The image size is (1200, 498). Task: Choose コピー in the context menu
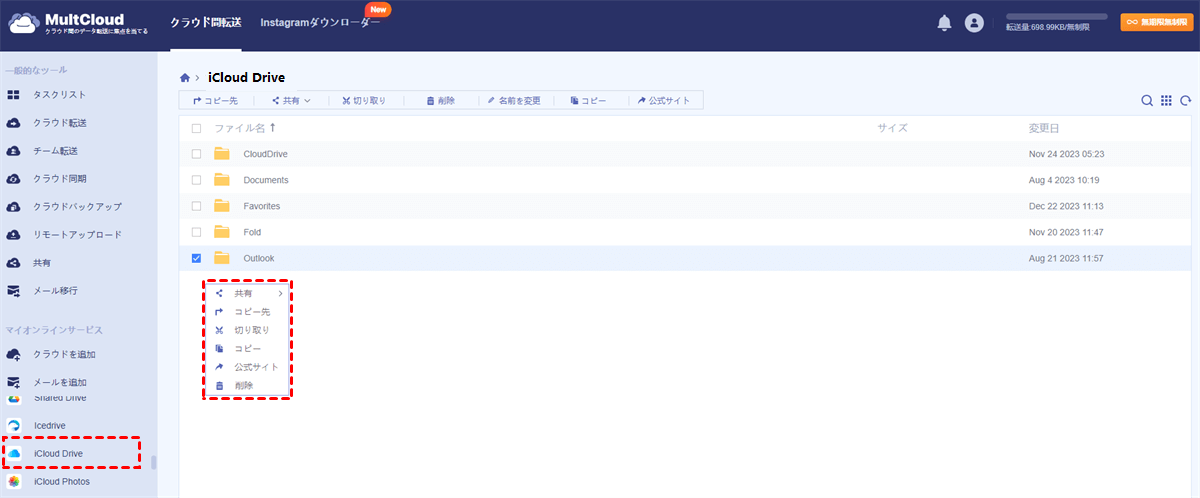[249, 348]
